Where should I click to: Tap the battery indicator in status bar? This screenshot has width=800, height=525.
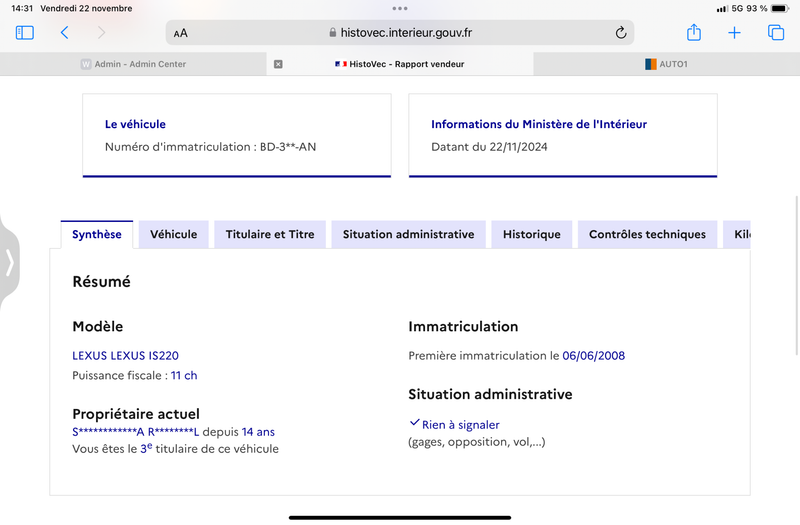tap(780, 9)
